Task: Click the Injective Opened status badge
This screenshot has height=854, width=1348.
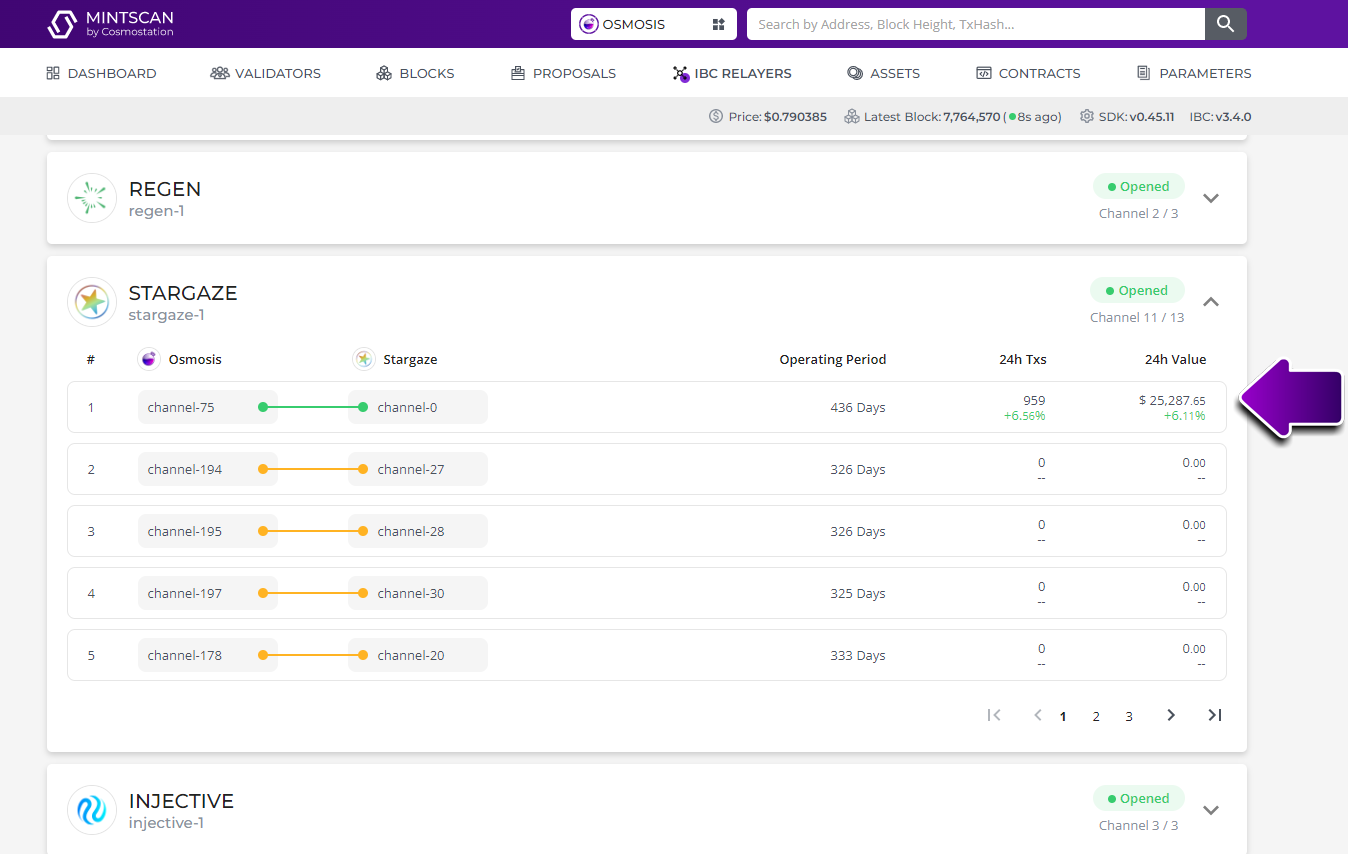Action: point(1139,798)
